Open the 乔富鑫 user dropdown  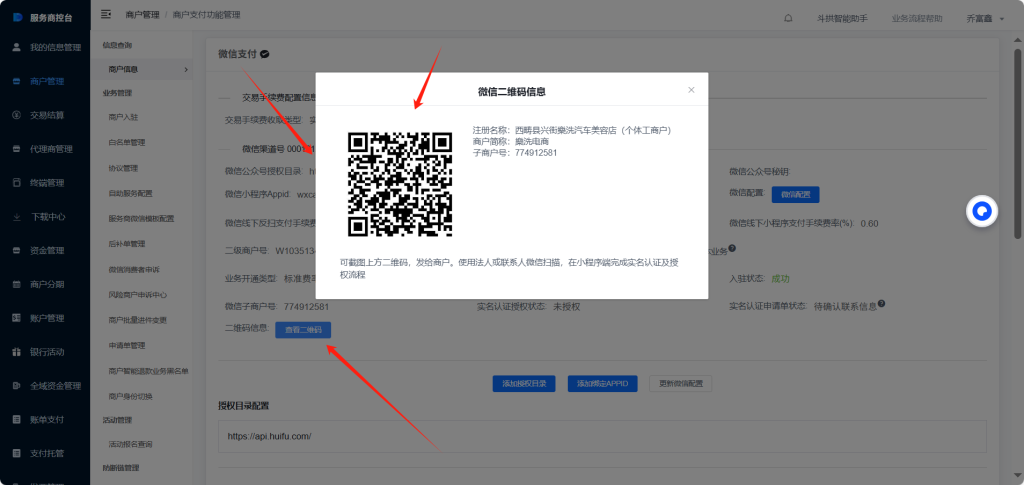(x=985, y=19)
